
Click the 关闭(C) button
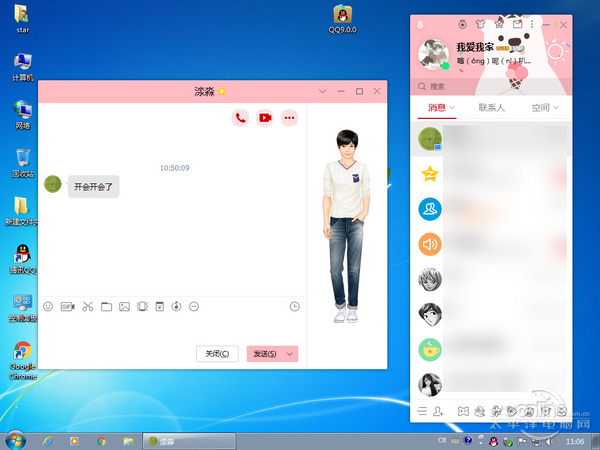pos(217,354)
